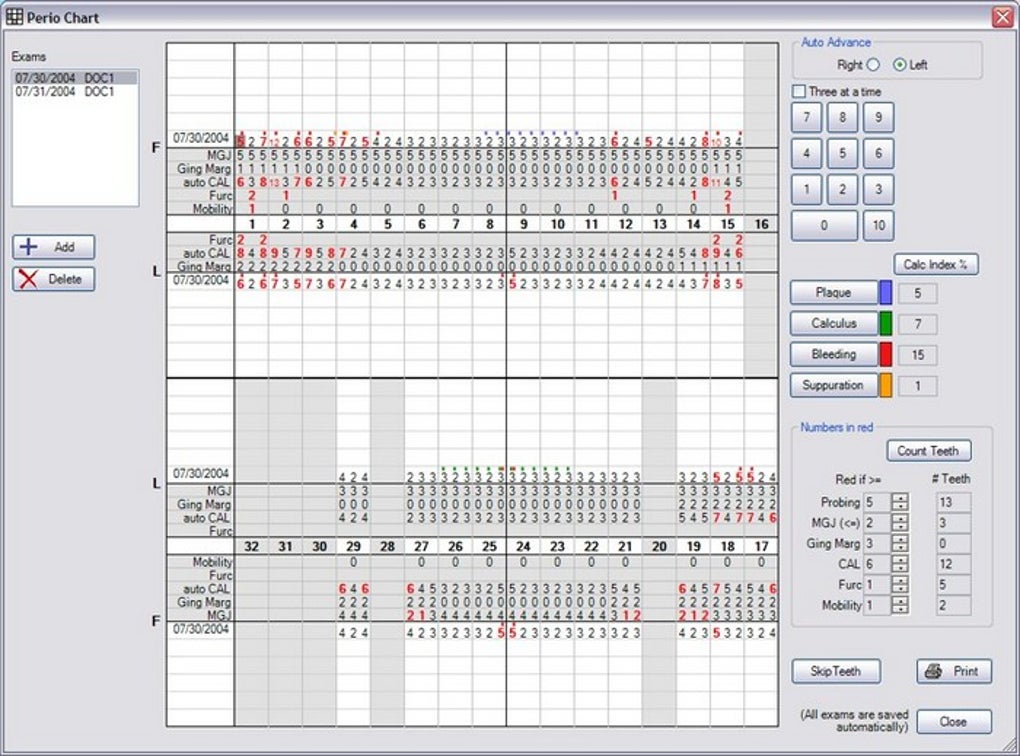Viewport: 1020px width, 756px height.
Task: Click the Calculus button
Action: pos(834,323)
